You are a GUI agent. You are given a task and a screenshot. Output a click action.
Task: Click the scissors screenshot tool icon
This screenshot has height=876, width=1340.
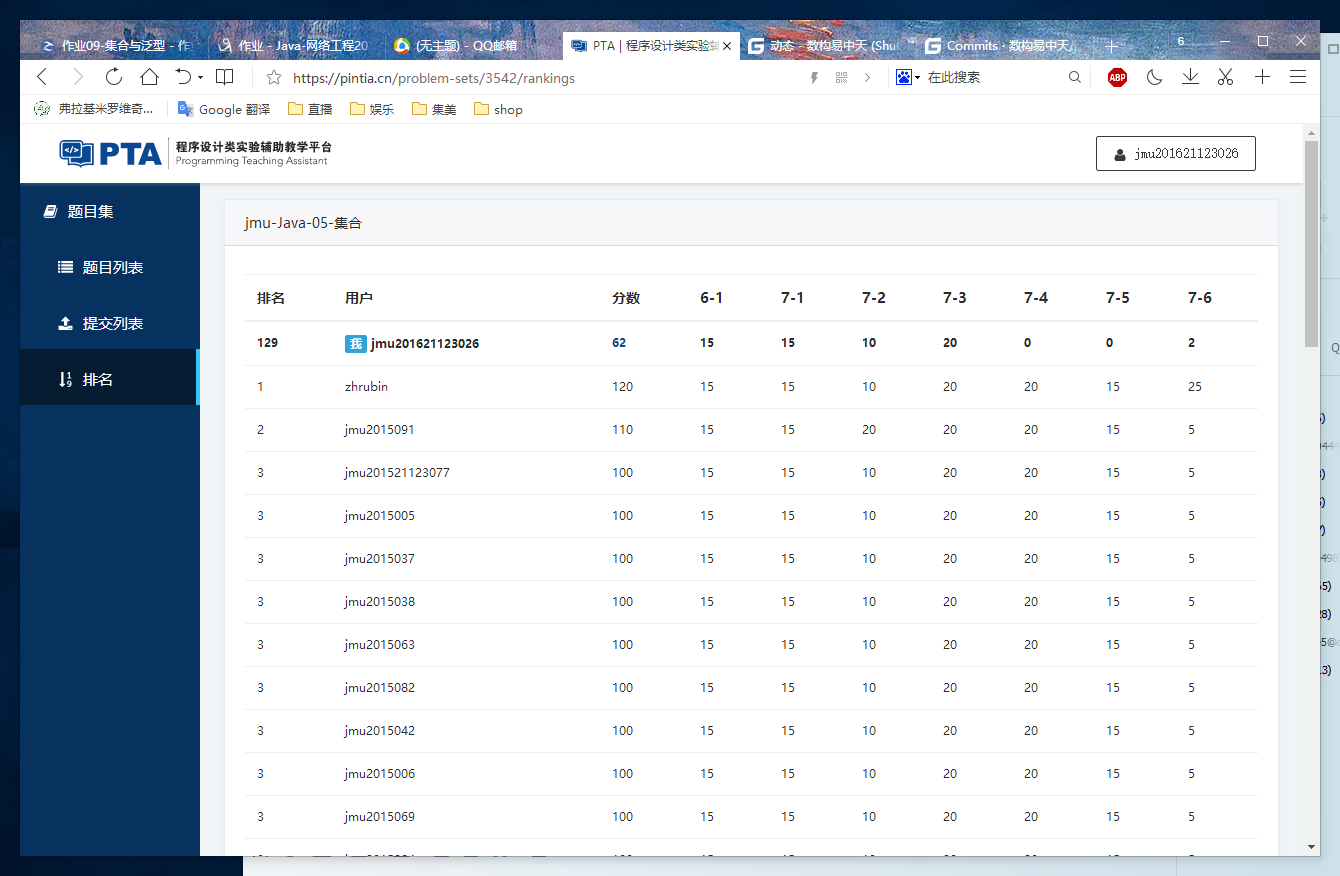click(1226, 77)
